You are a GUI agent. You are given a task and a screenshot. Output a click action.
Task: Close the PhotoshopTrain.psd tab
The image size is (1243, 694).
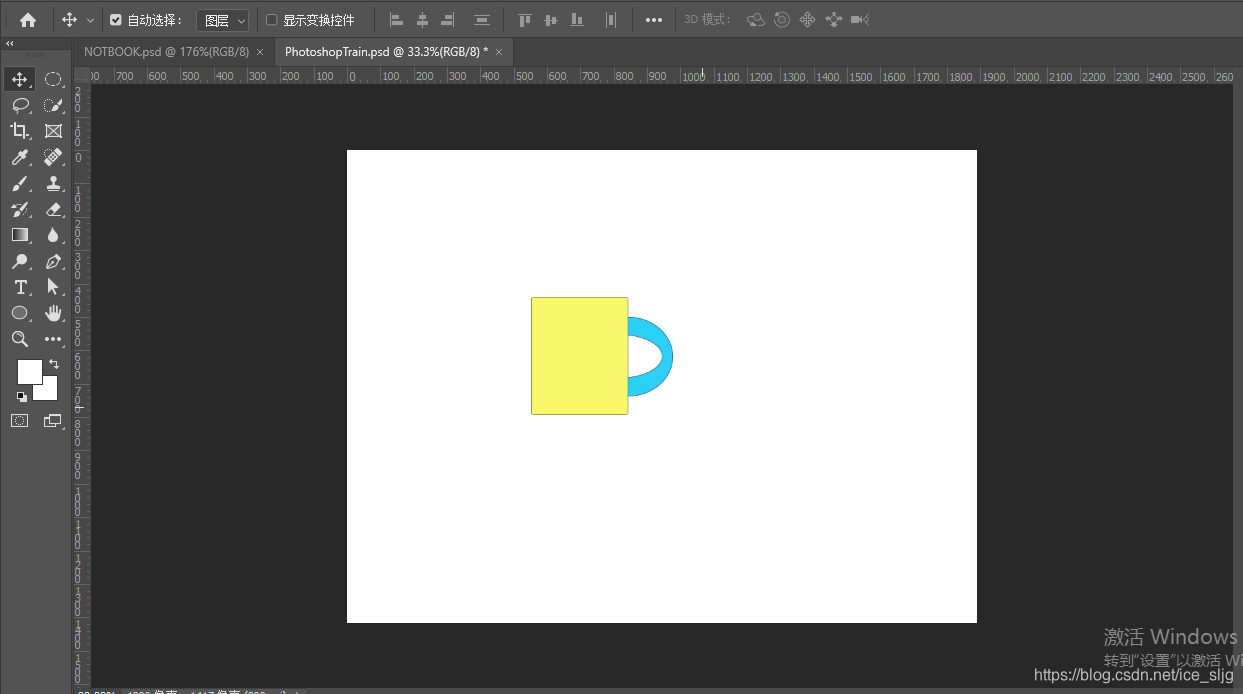pos(499,51)
